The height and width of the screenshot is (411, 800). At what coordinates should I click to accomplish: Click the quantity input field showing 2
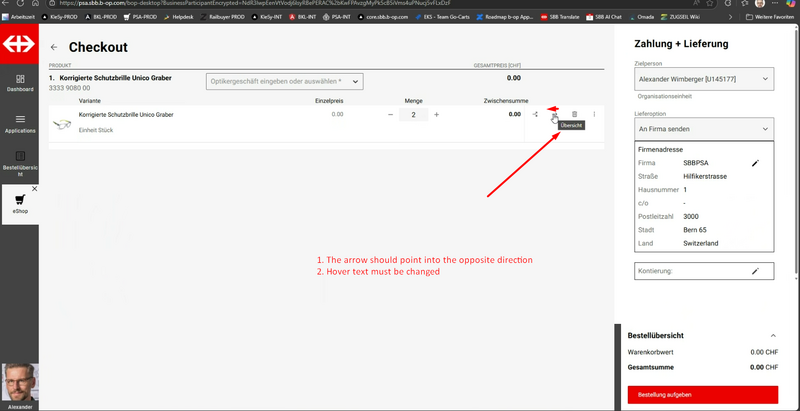413,115
